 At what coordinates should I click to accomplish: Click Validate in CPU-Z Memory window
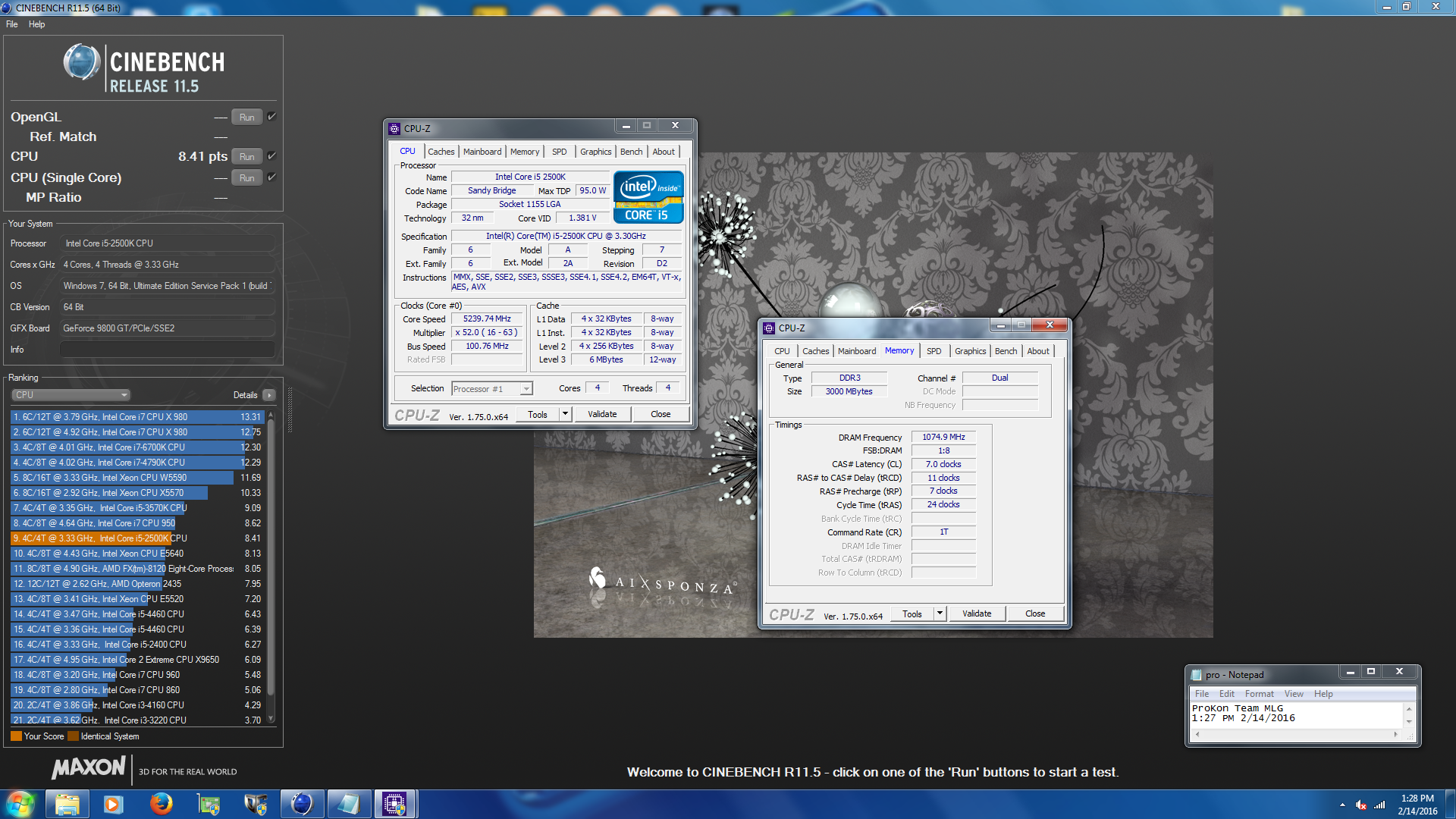977,613
